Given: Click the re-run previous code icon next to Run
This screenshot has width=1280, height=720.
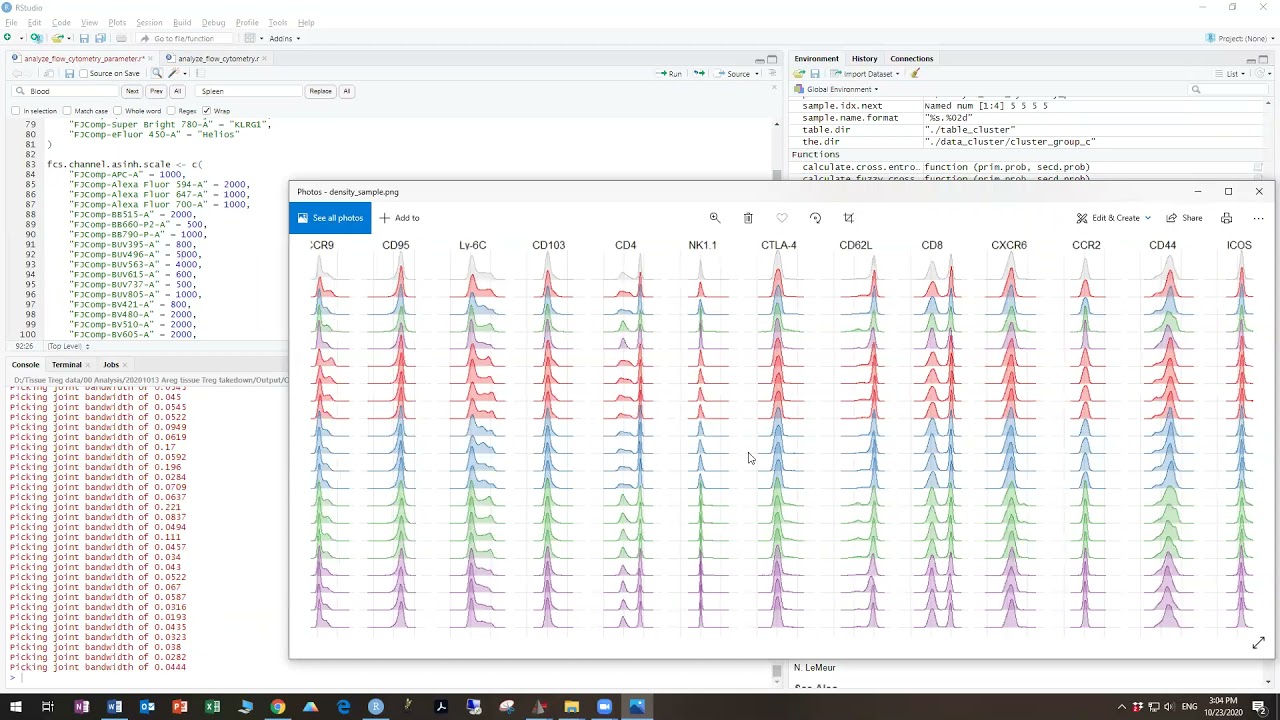Looking at the screenshot, I should [x=698, y=73].
